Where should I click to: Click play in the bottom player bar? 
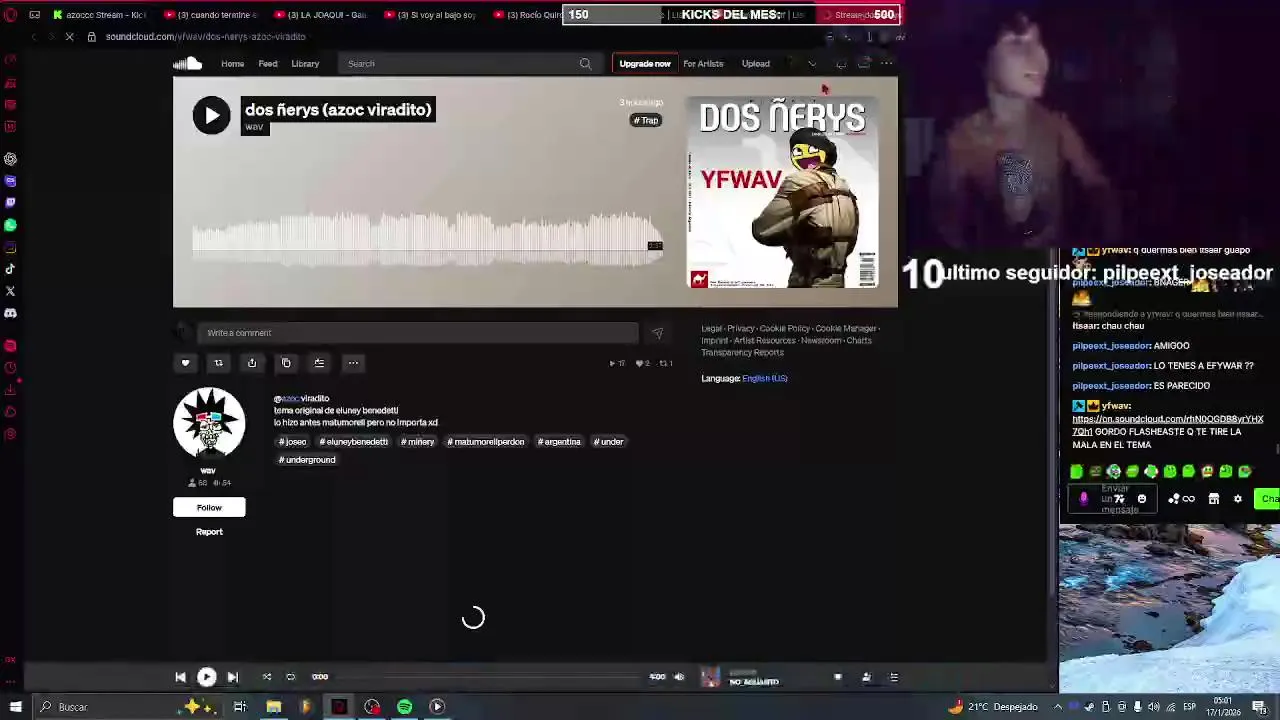(x=206, y=677)
